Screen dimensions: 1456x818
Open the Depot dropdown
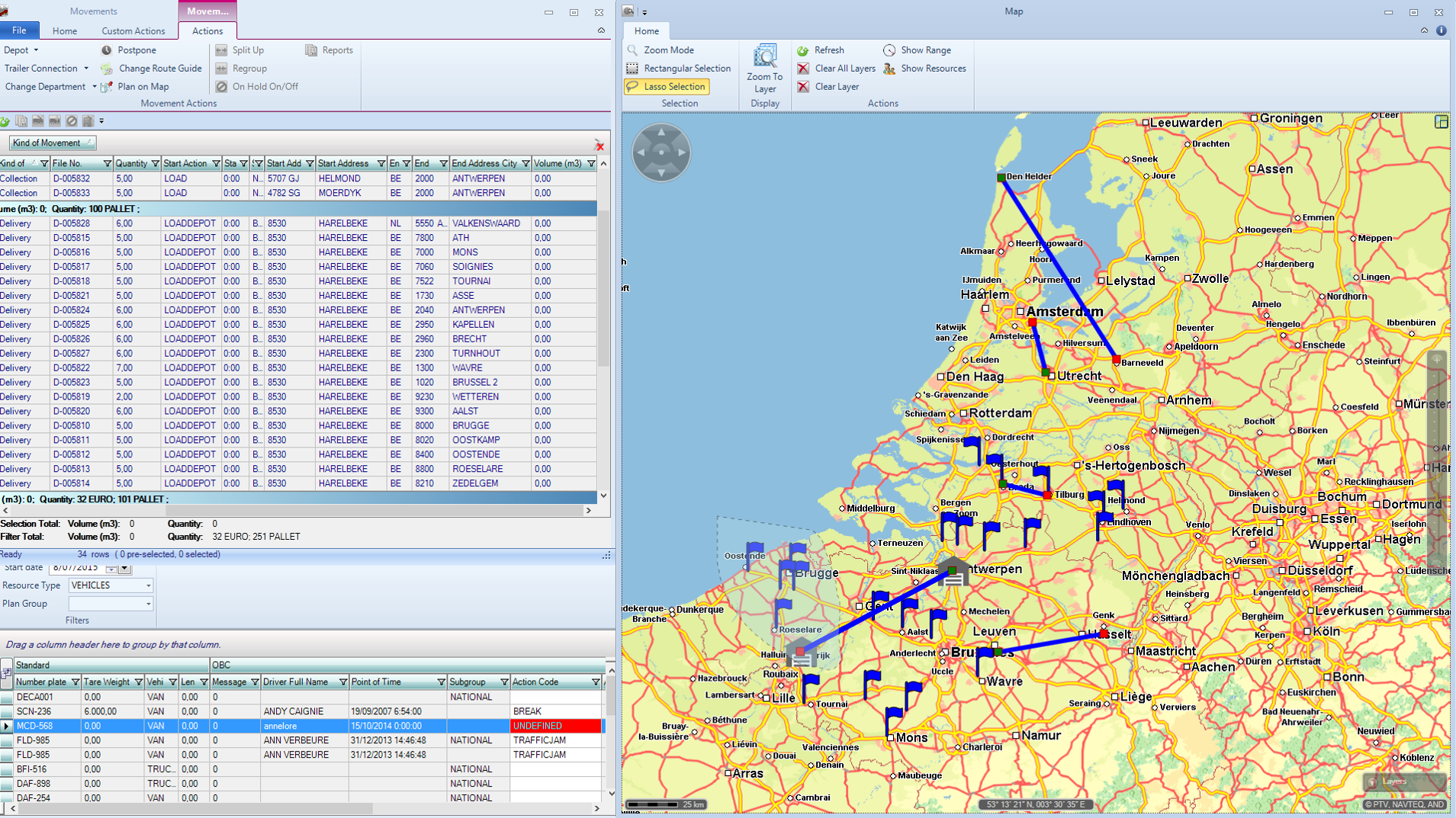pyautogui.click(x=36, y=50)
